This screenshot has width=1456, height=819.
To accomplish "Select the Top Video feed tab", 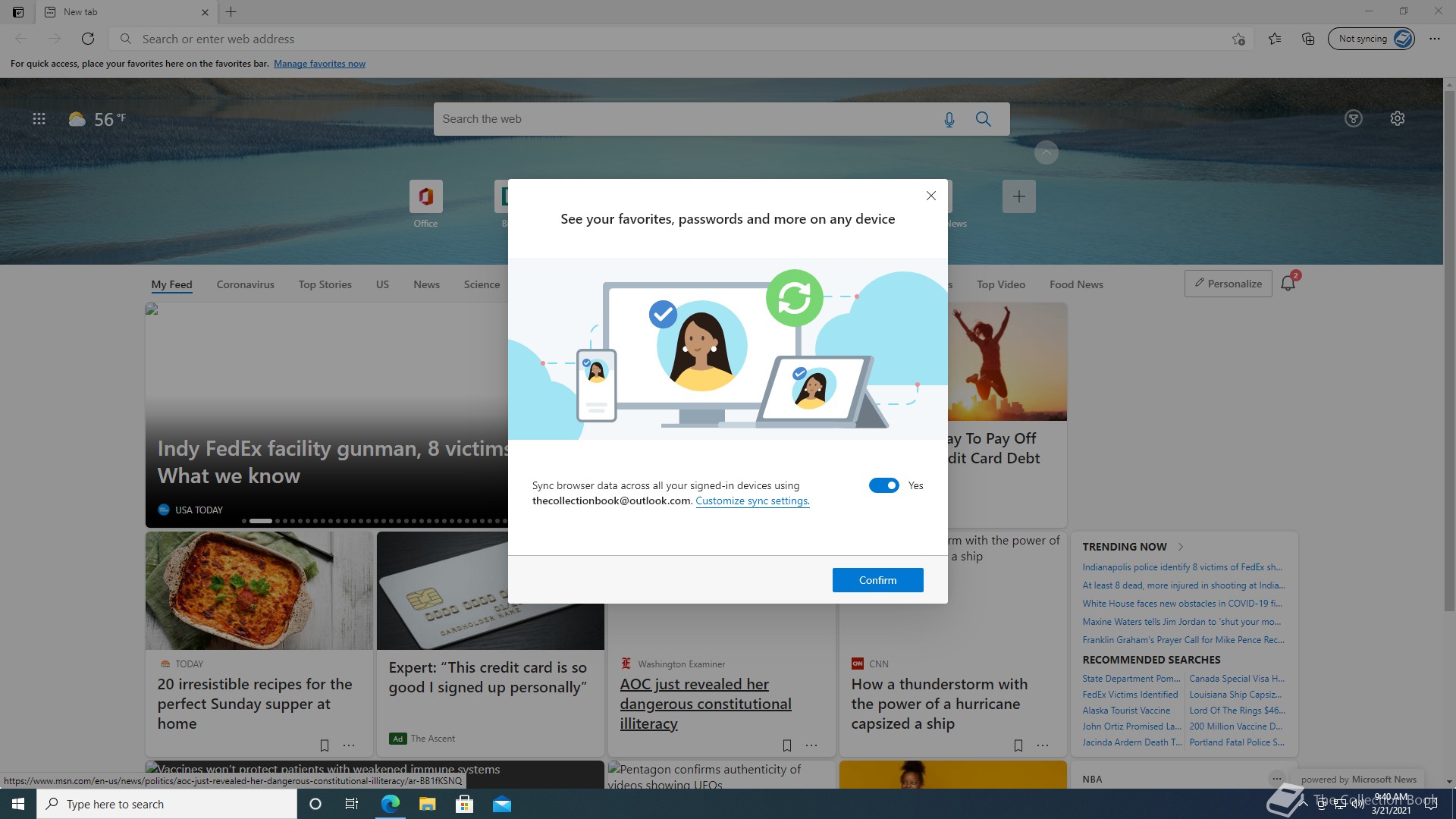I will tap(1000, 284).
